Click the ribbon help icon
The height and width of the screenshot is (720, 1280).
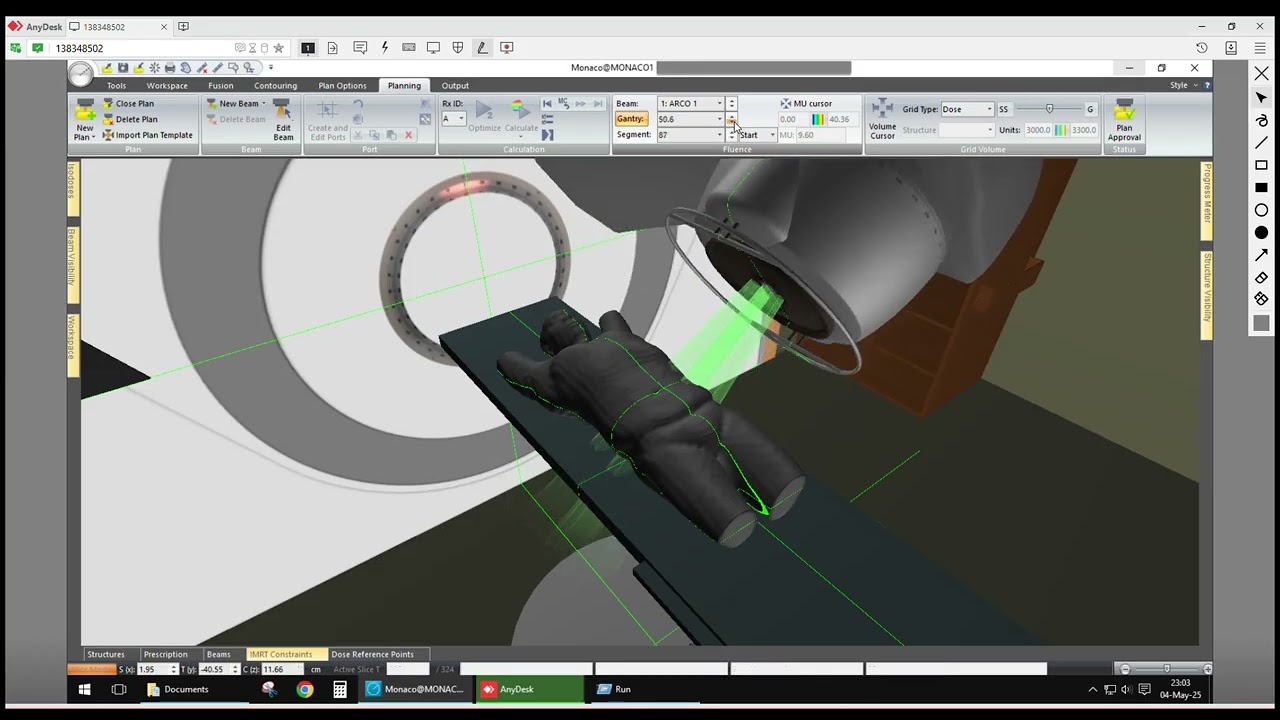click(1207, 85)
